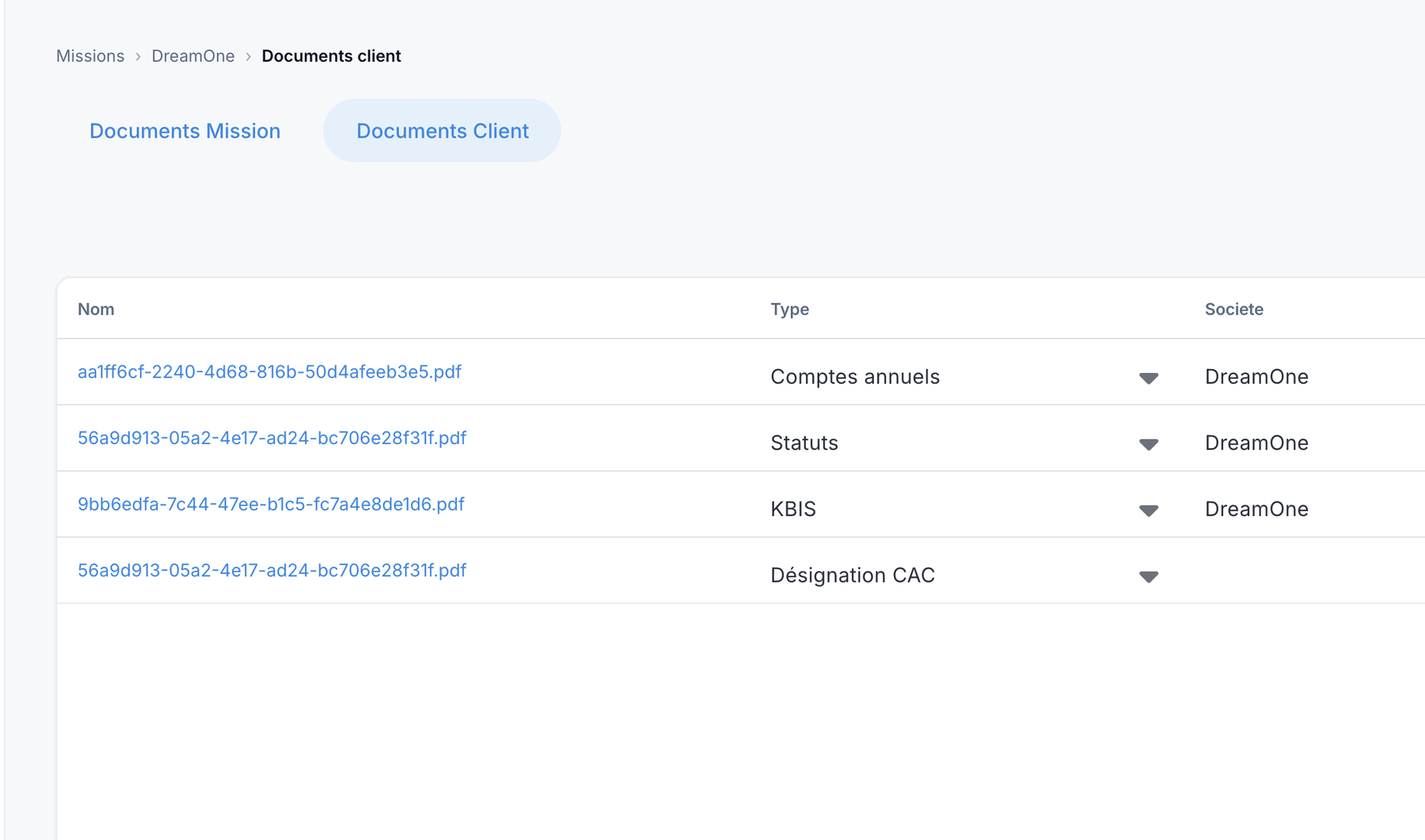Open file aa1ff6cf-2240-4d68-816b-50d4afeeb3e5.pdf
The height and width of the screenshot is (840, 1425).
pos(269,371)
